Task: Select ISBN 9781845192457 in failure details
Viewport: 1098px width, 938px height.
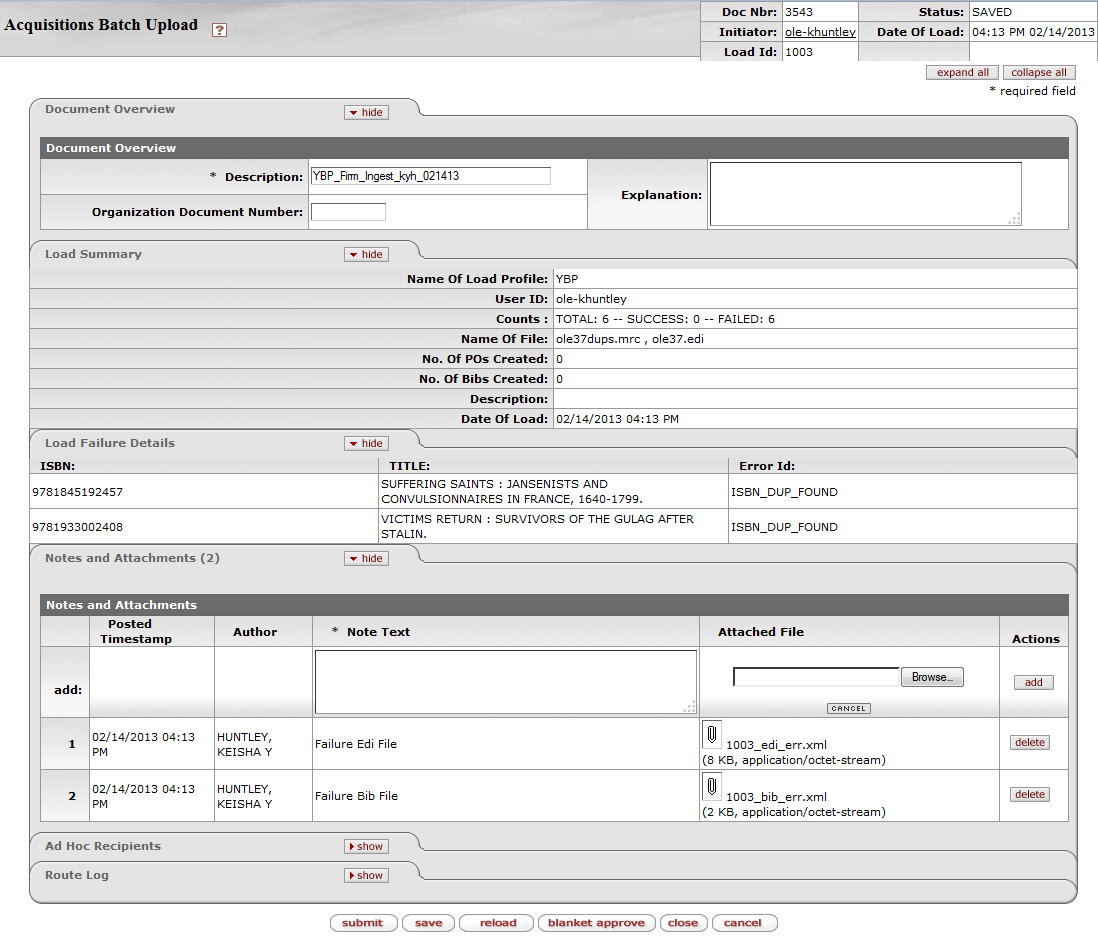Action: click(x=78, y=492)
